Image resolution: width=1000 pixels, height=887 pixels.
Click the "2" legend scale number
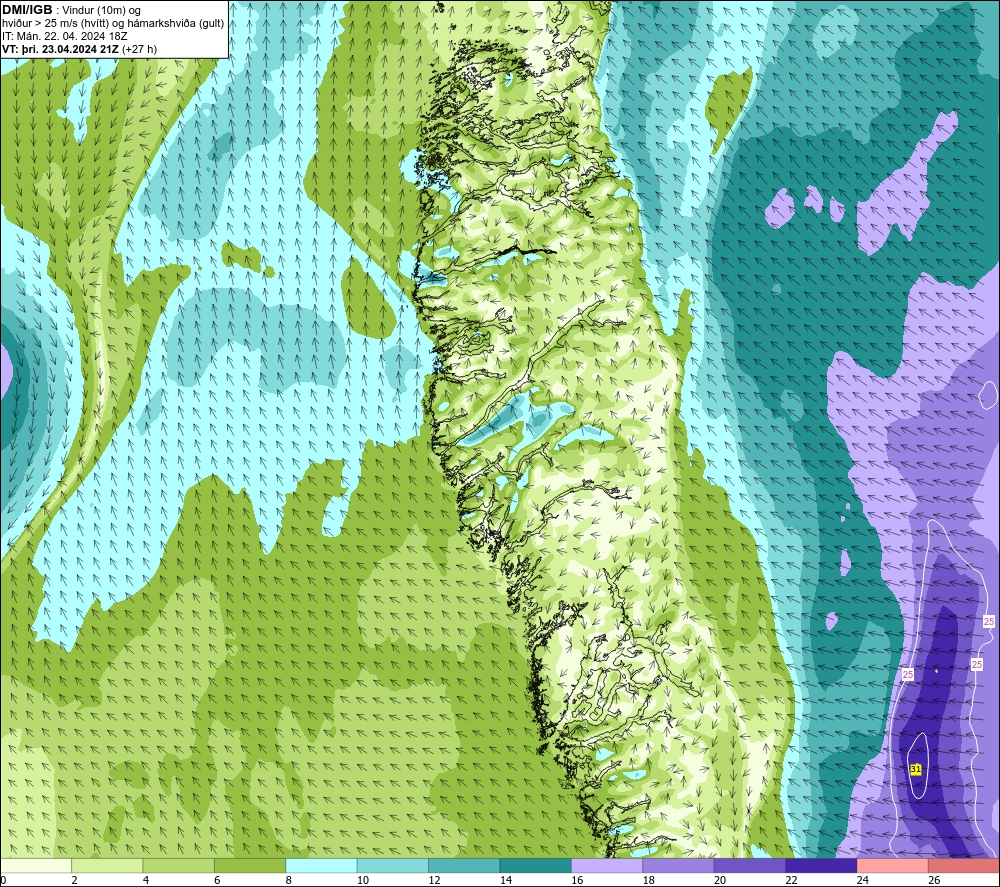(75, 880)
